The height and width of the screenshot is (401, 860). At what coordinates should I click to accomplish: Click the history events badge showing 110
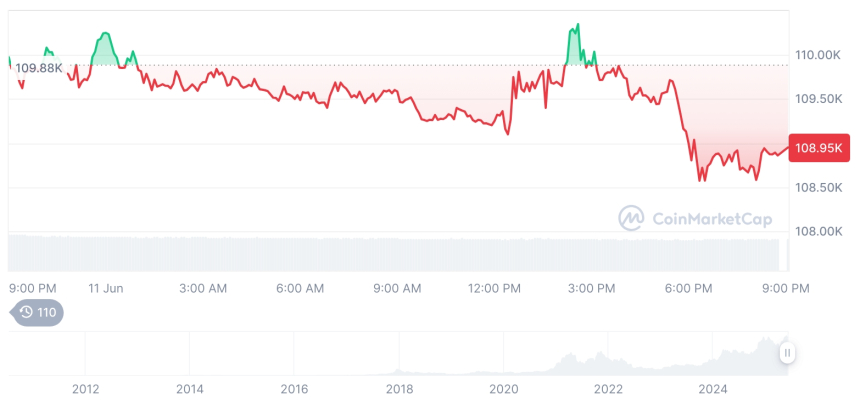[x=37, y=313]
